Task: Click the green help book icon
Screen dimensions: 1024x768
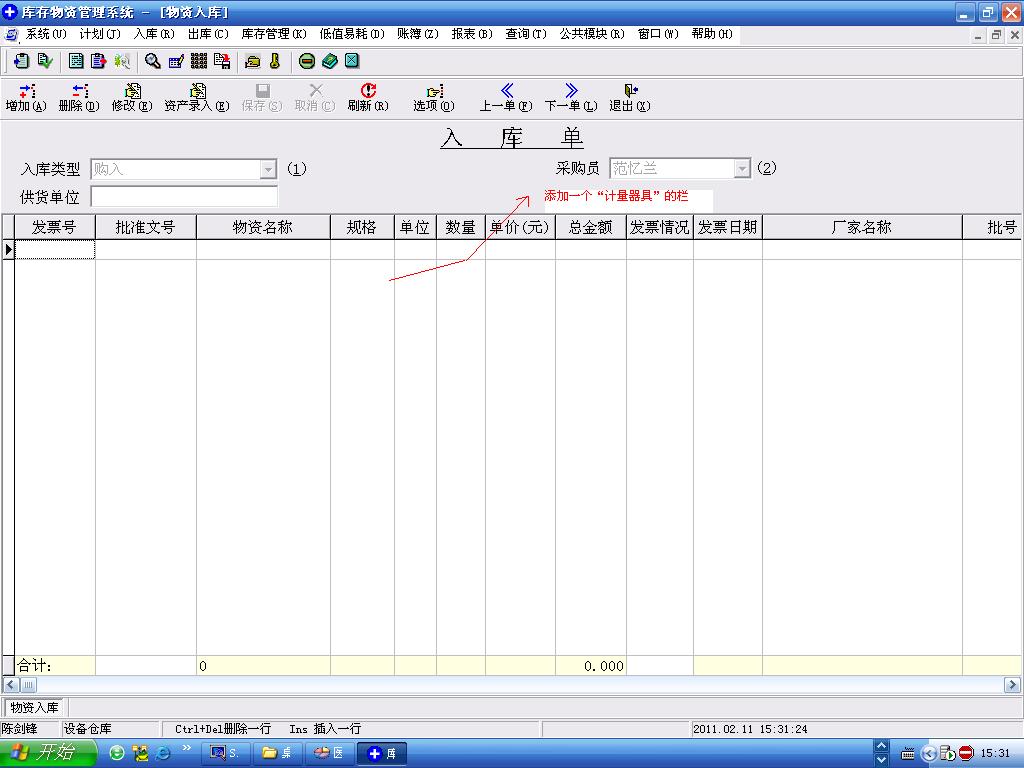Action: pyautogui.click(x=330, y=61)
